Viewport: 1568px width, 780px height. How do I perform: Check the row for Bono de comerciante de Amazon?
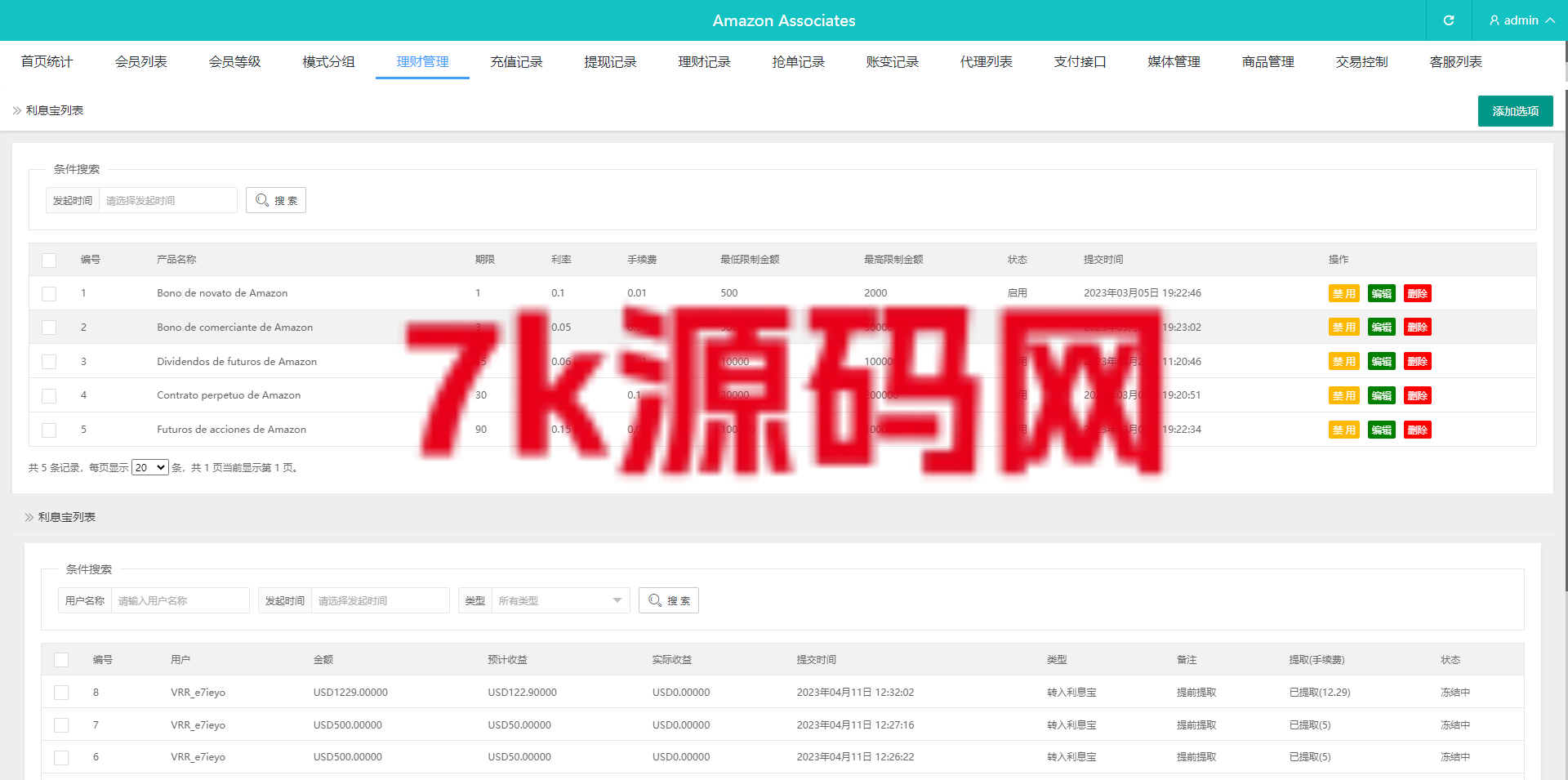pos(49,327)
